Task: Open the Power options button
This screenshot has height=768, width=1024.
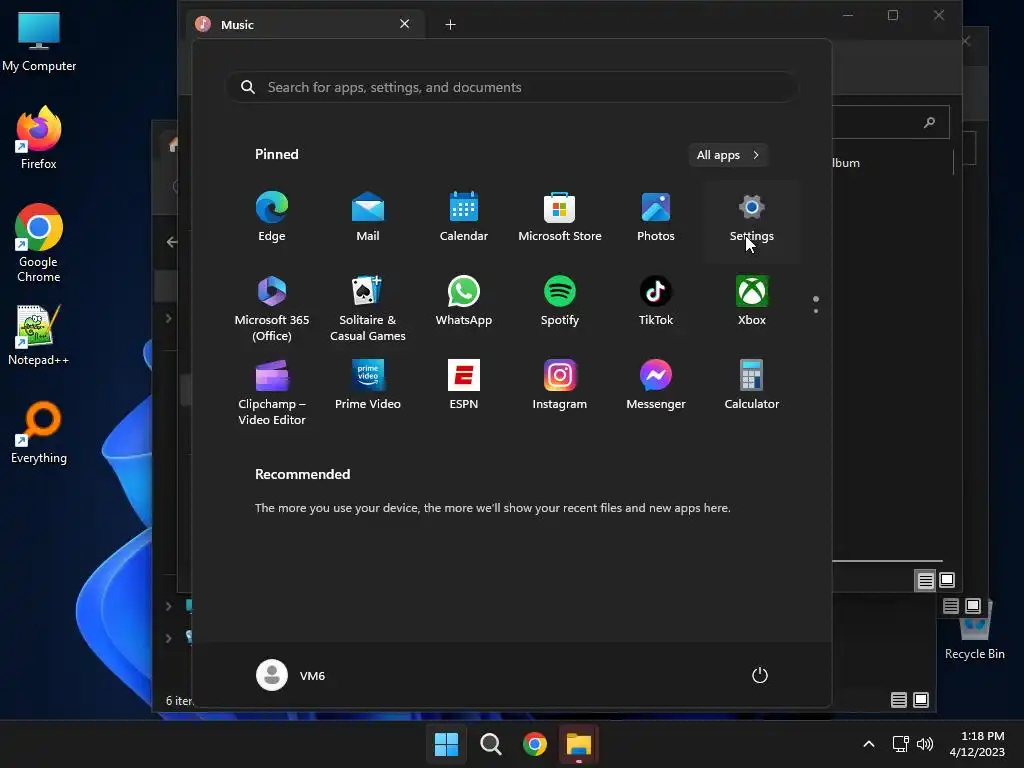Action: [x=760, y=675]
